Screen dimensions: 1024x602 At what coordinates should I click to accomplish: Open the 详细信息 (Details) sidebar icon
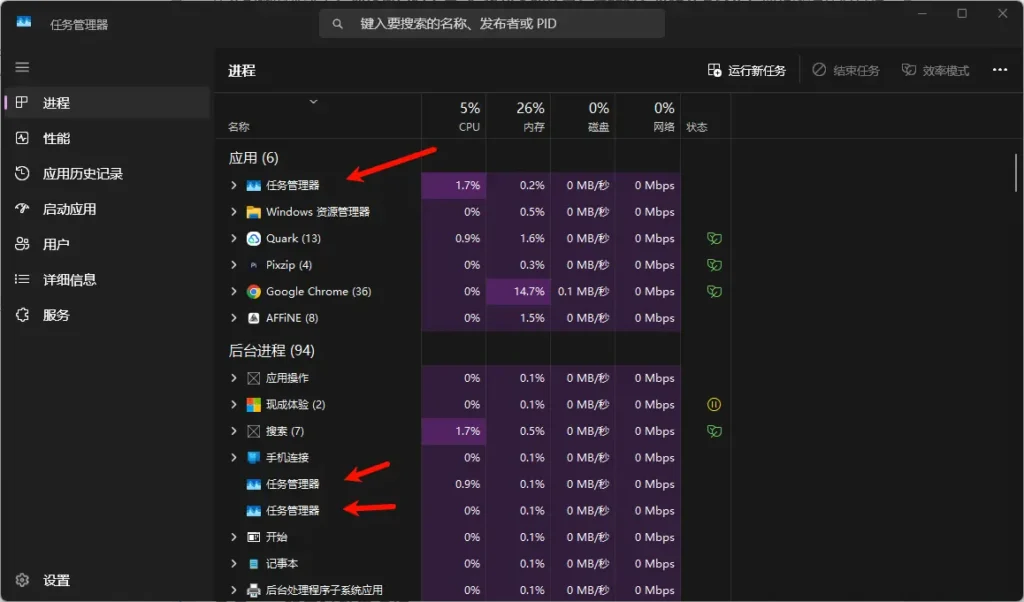pos(20,279)
